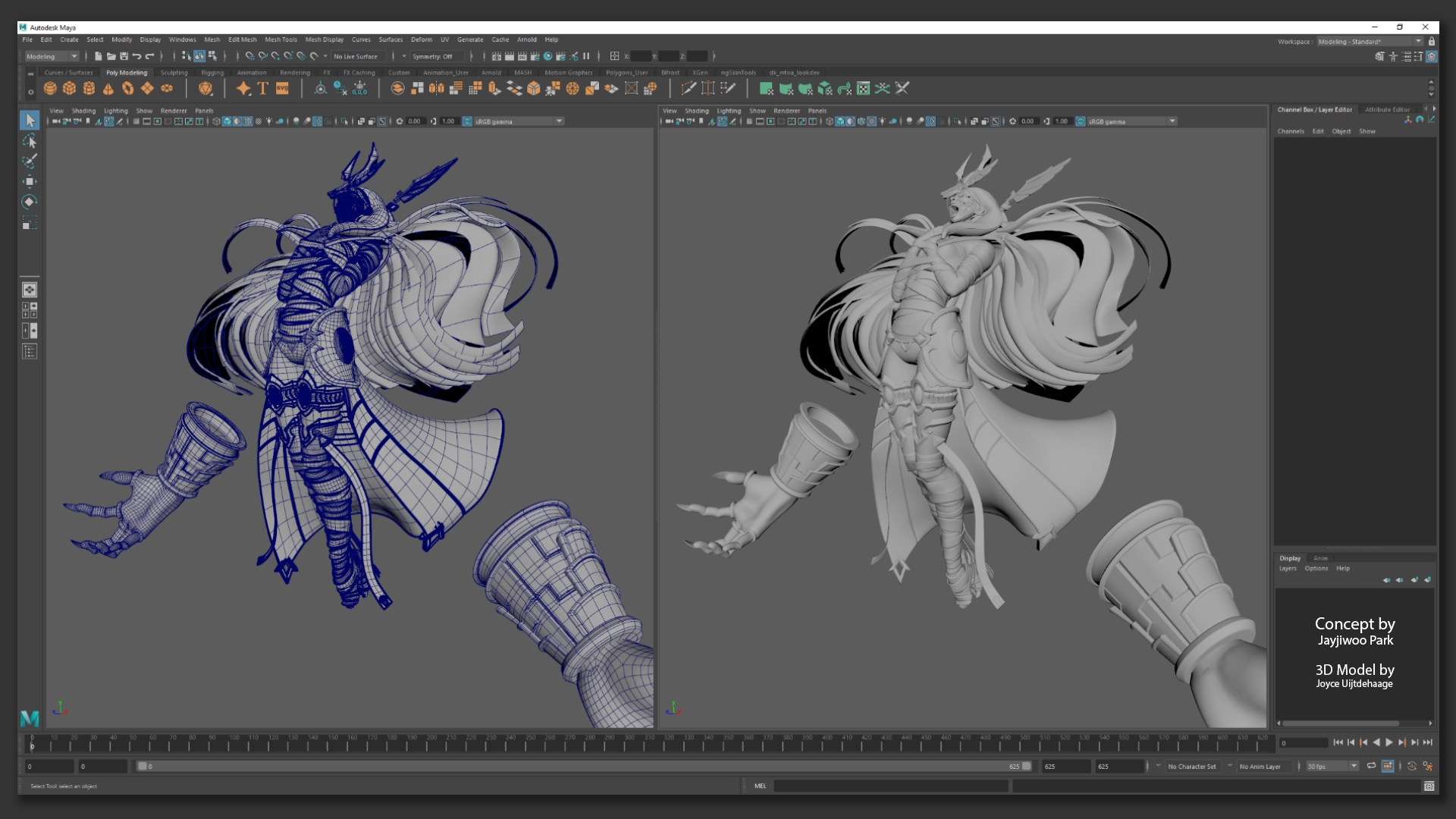The image size is (1456, 819).
Task: Create a polygon cylinder from the shelf
Action: (89, 89)
